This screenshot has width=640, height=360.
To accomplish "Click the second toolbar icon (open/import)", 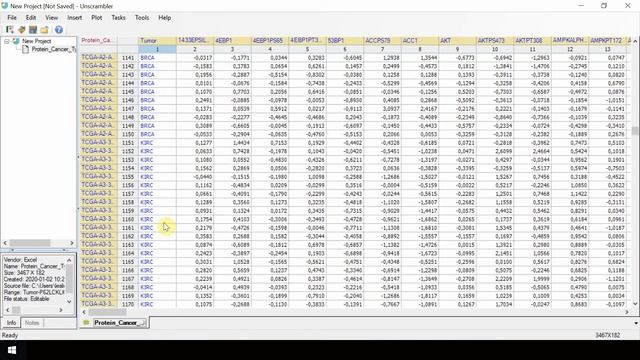I will point(22,30).
